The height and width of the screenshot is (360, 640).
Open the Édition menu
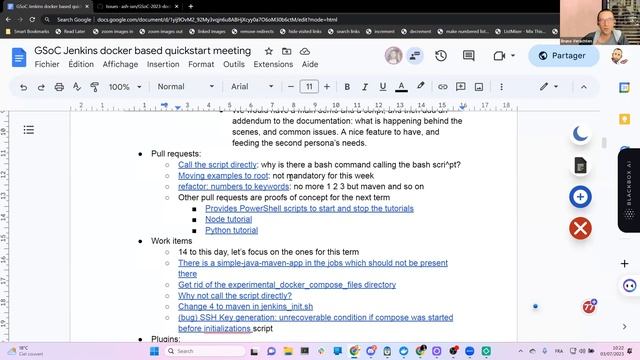pos(81,64)
